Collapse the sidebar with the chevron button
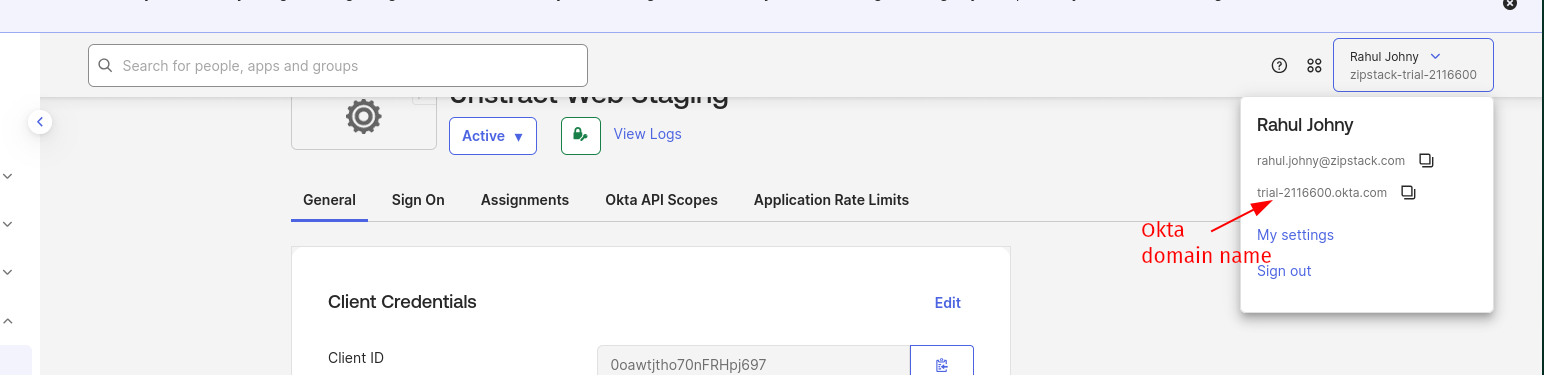The height and width of the screenshot is (375, 1544). click(x=40, y=122)
